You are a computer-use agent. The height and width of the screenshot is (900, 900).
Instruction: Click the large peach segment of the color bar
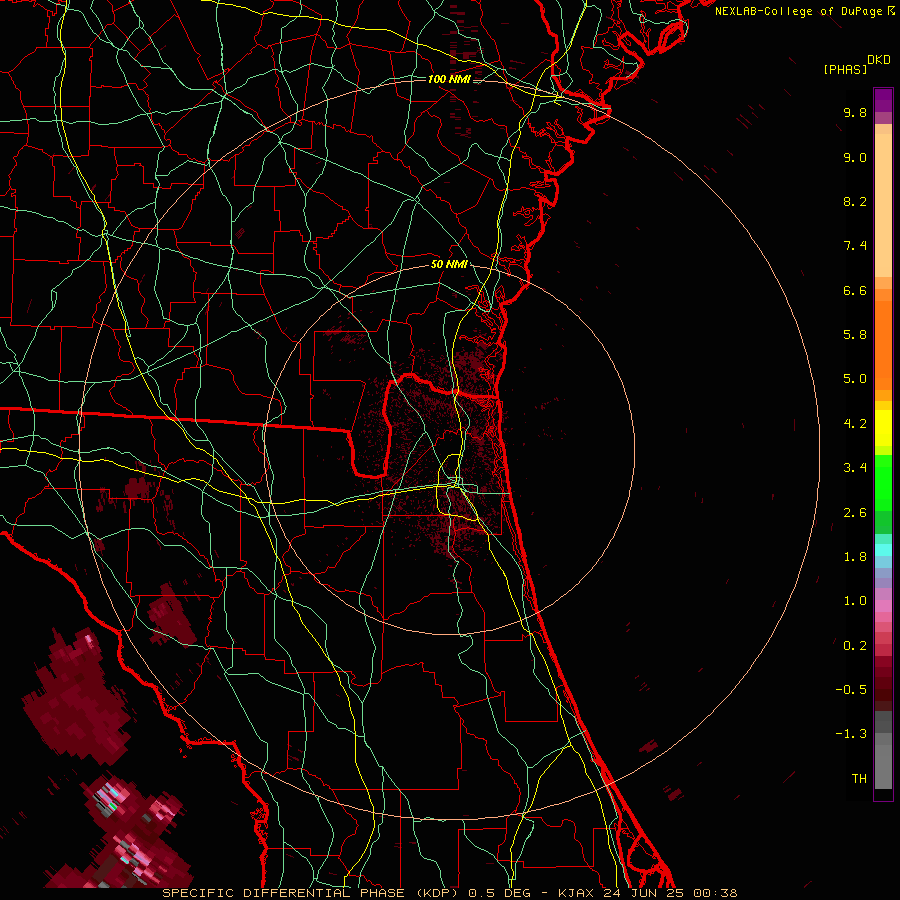(x=883, y=205)
